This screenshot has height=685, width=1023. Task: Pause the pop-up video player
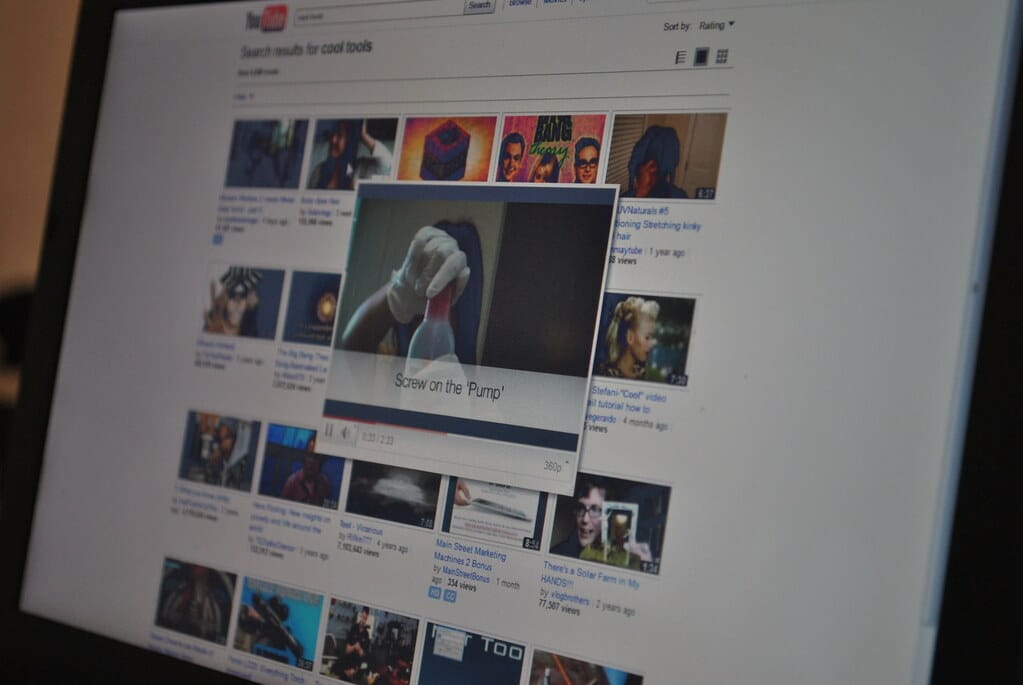(329, 431)
